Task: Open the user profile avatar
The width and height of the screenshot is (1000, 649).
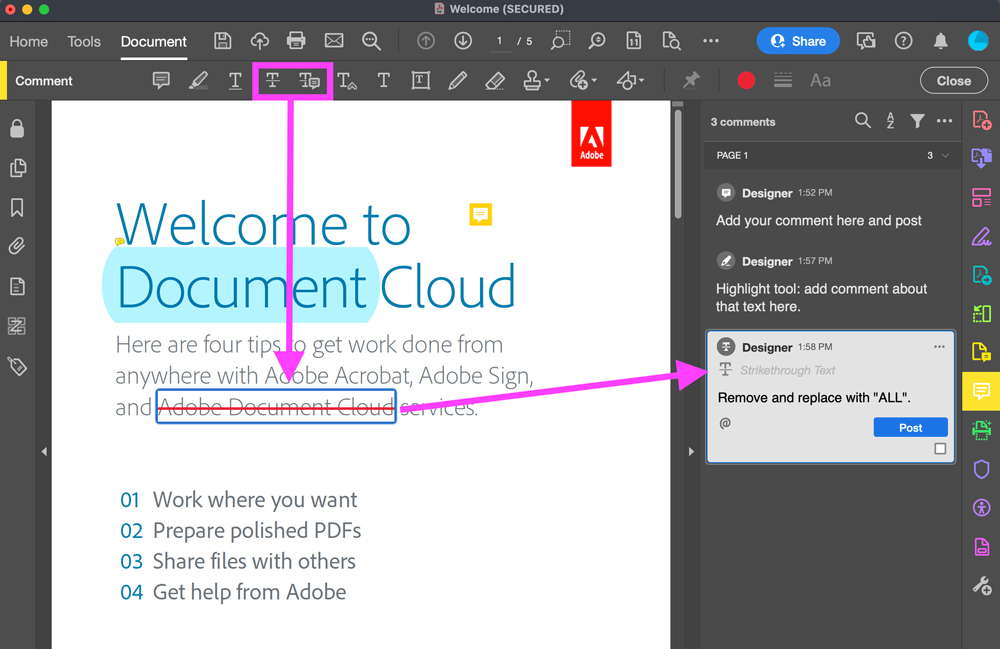Action: (978, 41)
